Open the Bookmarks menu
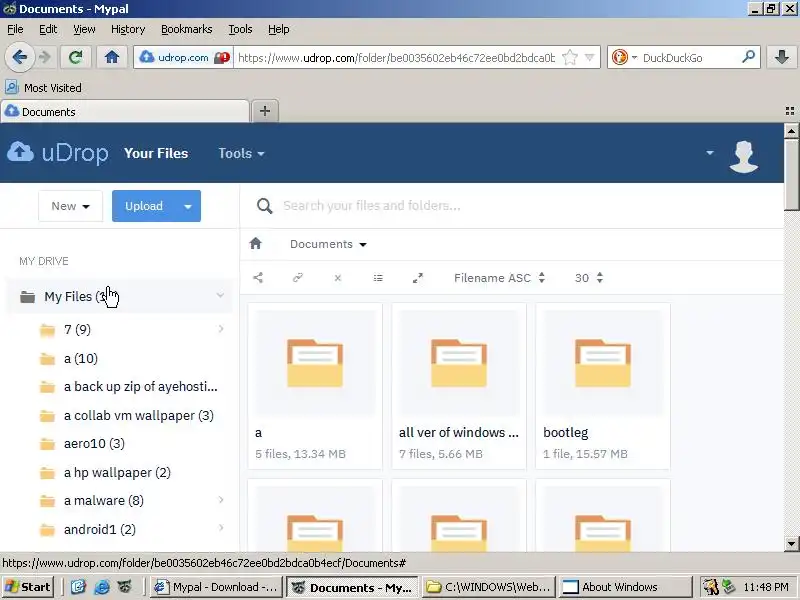 [x=187, y=29]
